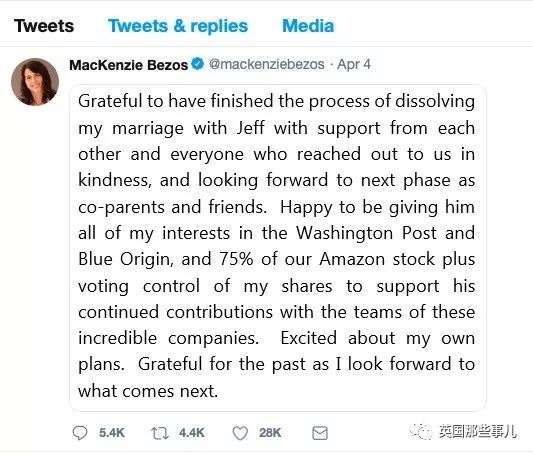The image size is (533, 455).
Task: Open MacKenzie Bezos profile photo
Action: pyautogui.click(x=35, y=82)
